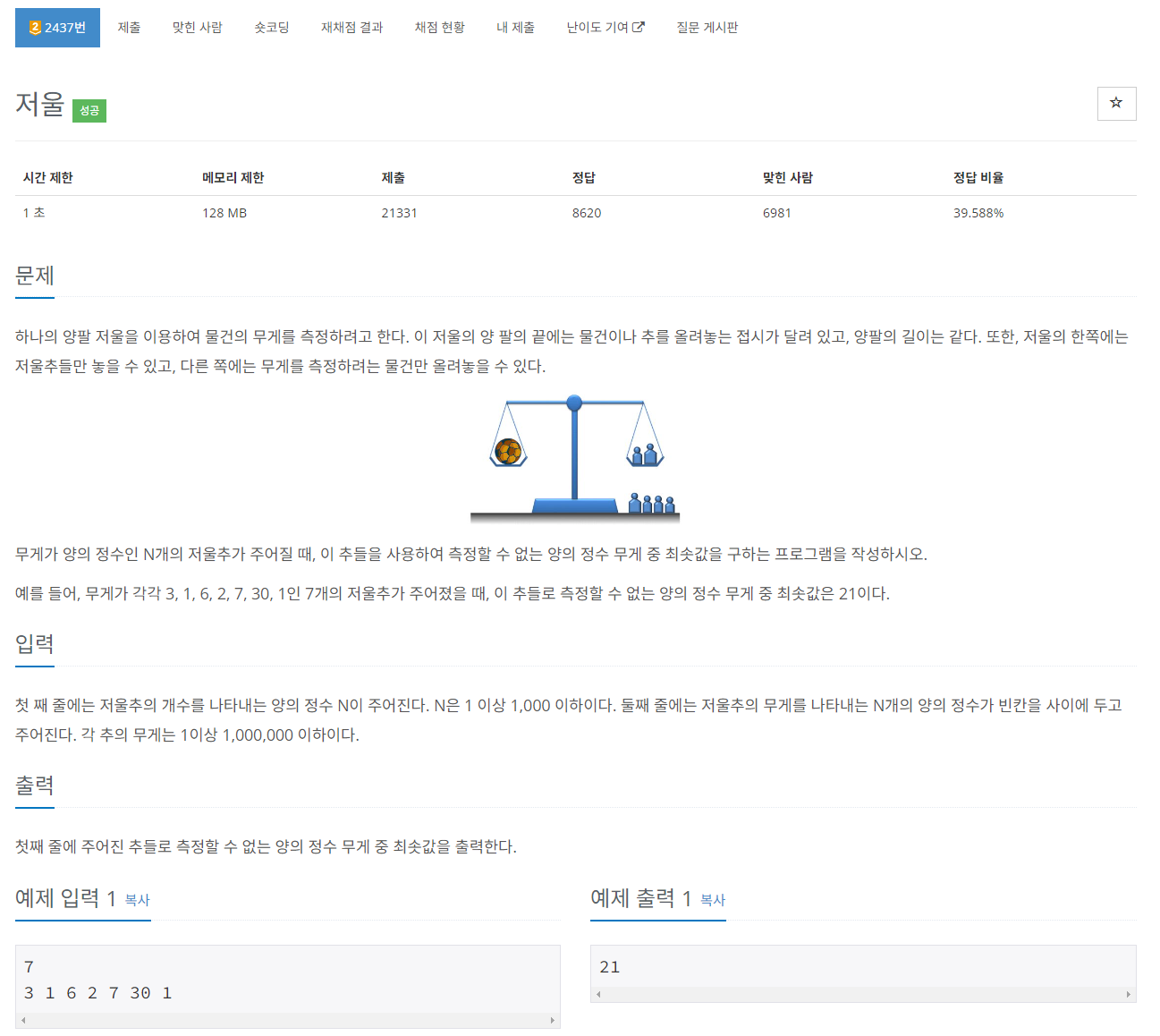Open the 난이도 기여 page
1160x1036 pixels.
pyautogui.click(x=598, y=27)
